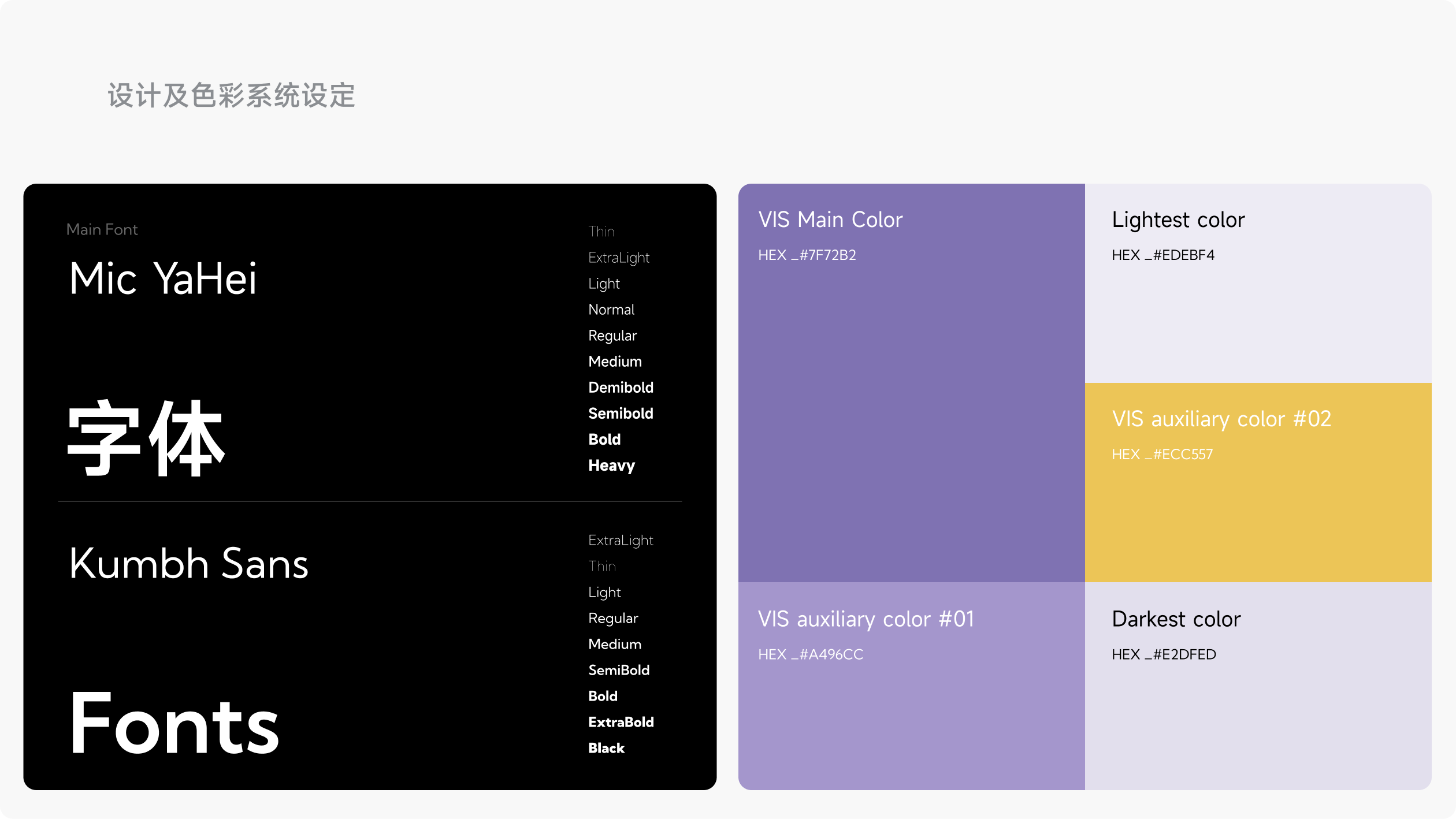Screen dimensions: 1456x819
Task: Click the SemiBold weight under Kumbh Sans
Action: 619,670
